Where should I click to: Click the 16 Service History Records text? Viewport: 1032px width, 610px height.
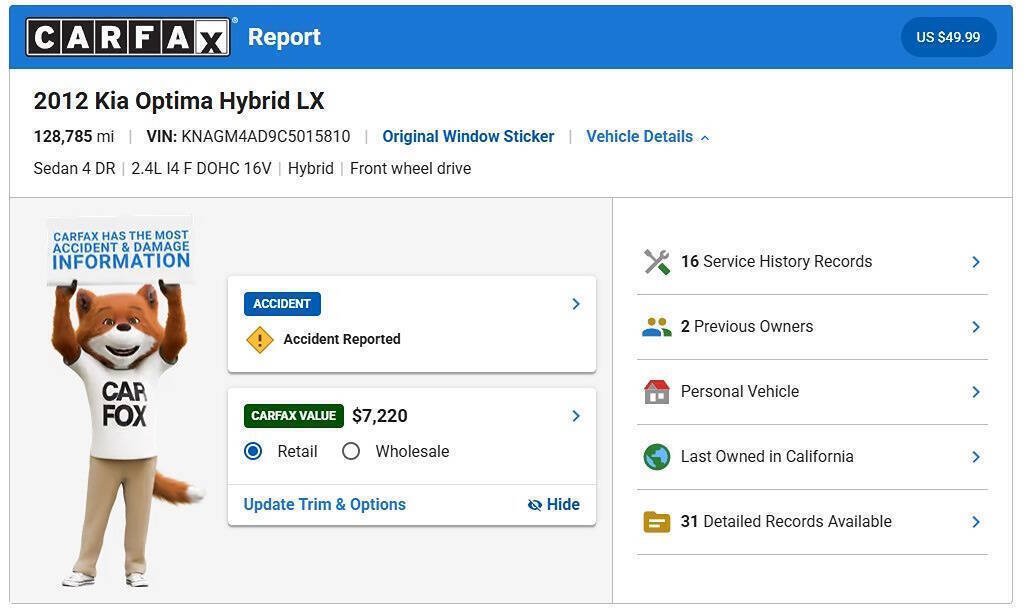click(777, 261)
